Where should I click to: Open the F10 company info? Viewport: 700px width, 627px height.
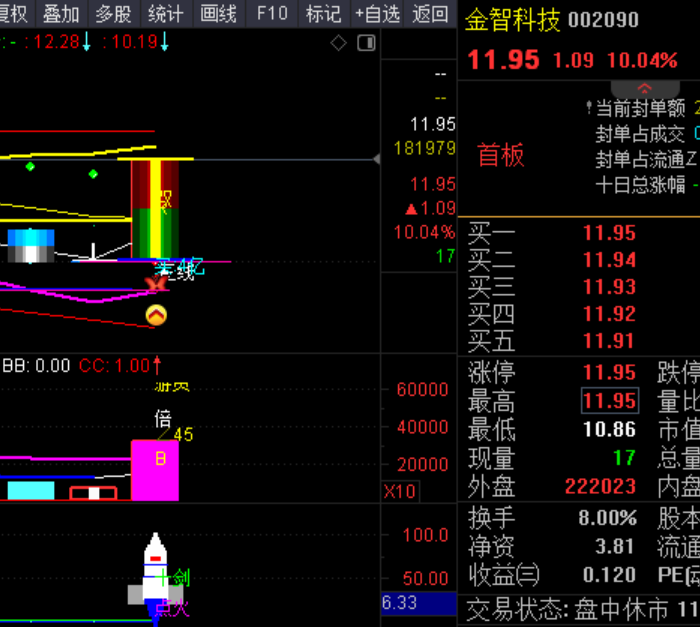272,13
